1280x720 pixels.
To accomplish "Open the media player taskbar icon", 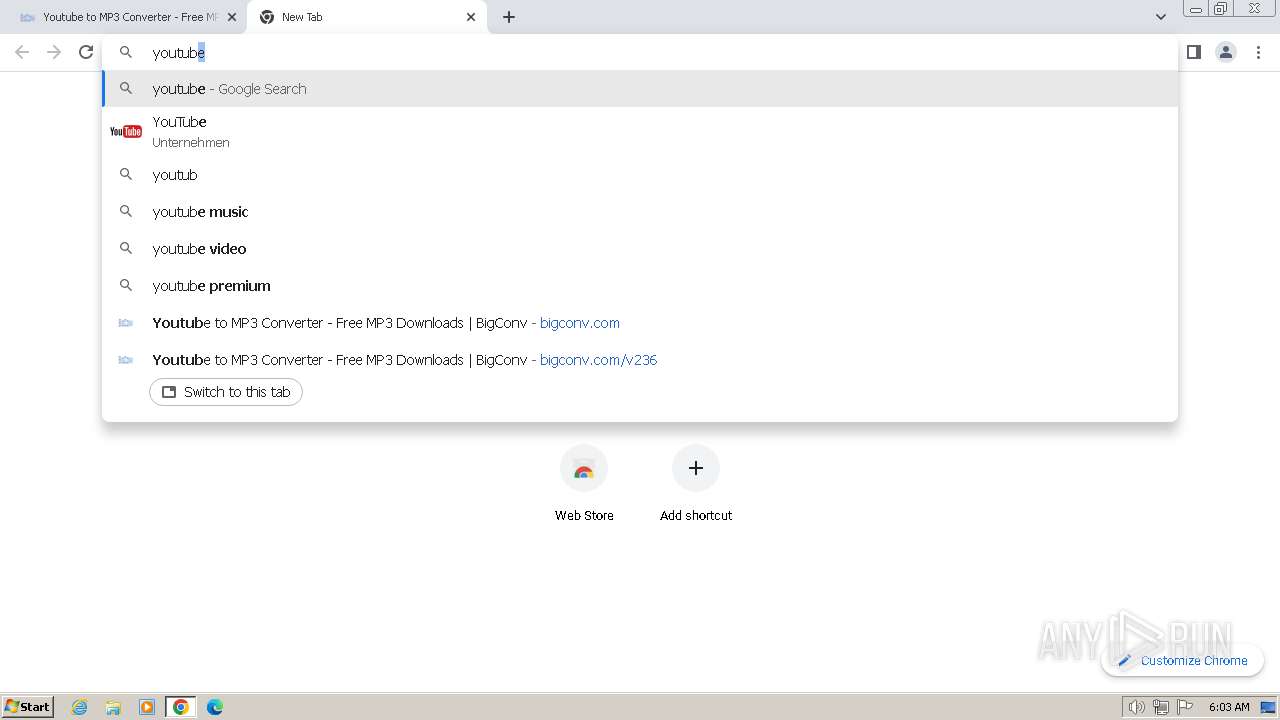I will pos(147,707).
